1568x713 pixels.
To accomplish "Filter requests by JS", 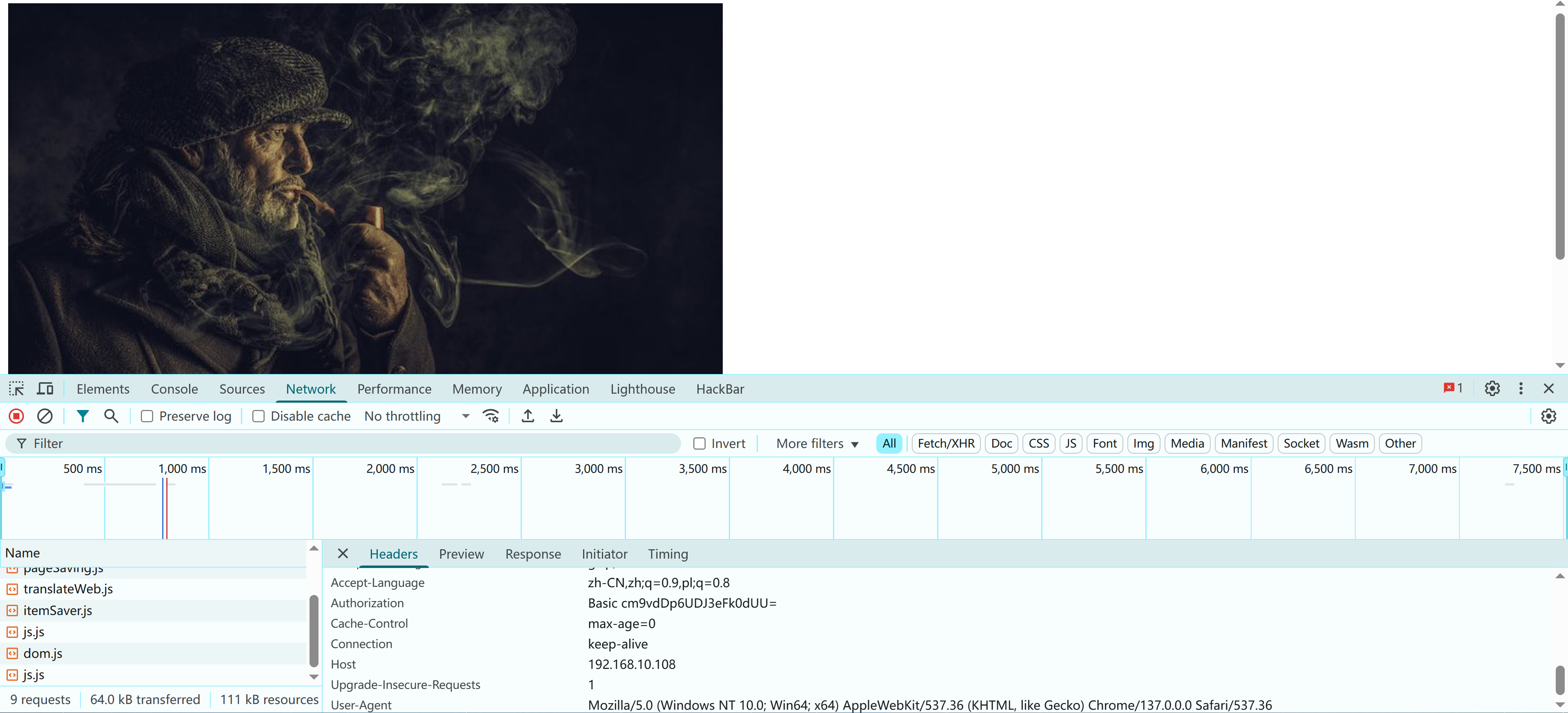I will click(1071, 443).
